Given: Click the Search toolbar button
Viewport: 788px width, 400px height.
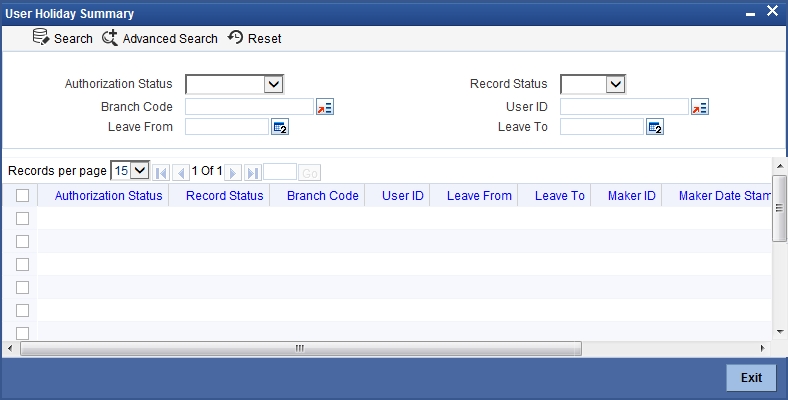Looking at the screenshot, I should click(x=63, y=38).
